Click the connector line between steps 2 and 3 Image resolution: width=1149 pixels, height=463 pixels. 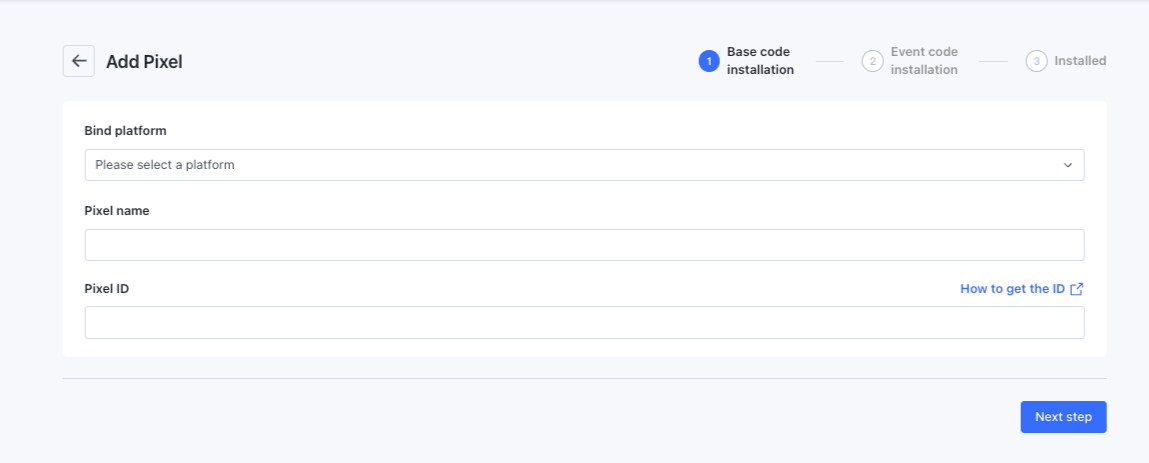coord(993,61)
